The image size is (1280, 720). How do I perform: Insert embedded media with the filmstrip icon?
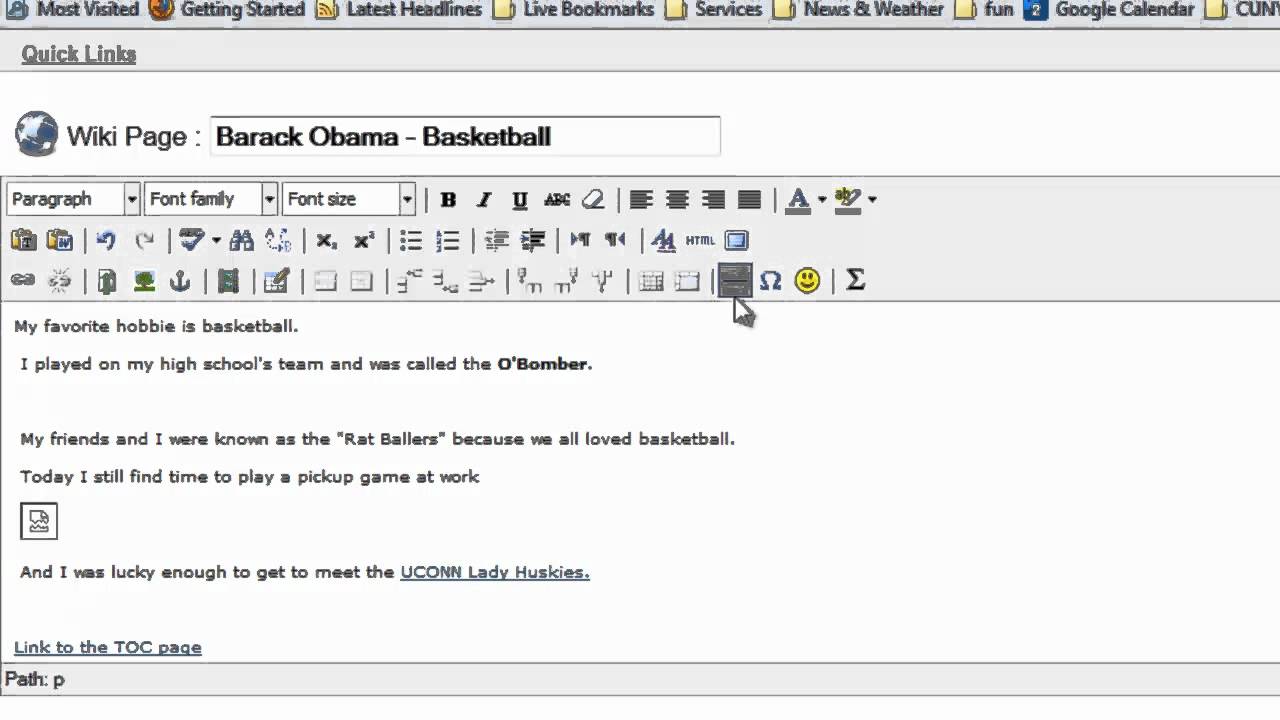pyautogui.click(x=228, y=281)
